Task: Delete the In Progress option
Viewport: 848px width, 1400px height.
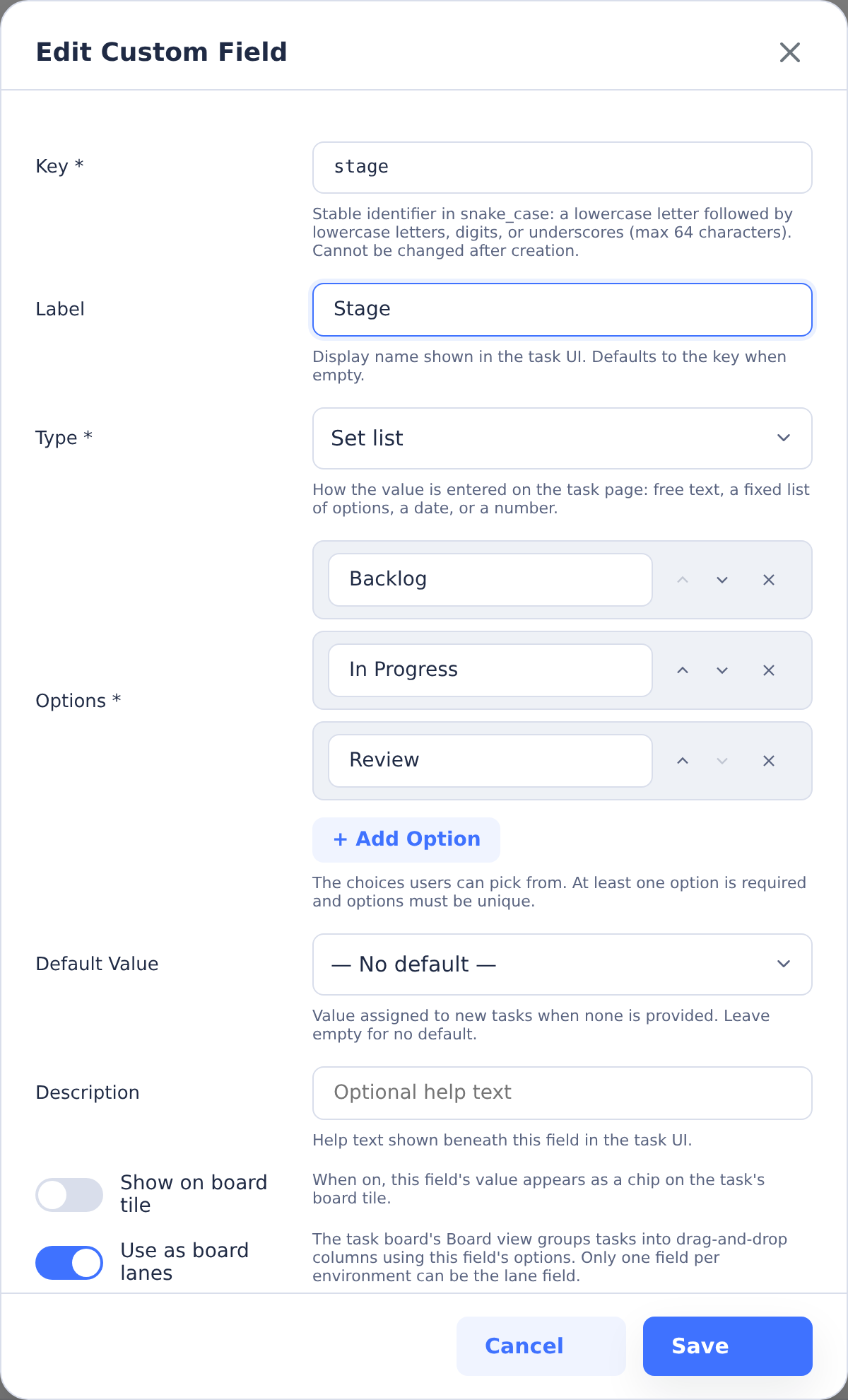Action: 769,670
